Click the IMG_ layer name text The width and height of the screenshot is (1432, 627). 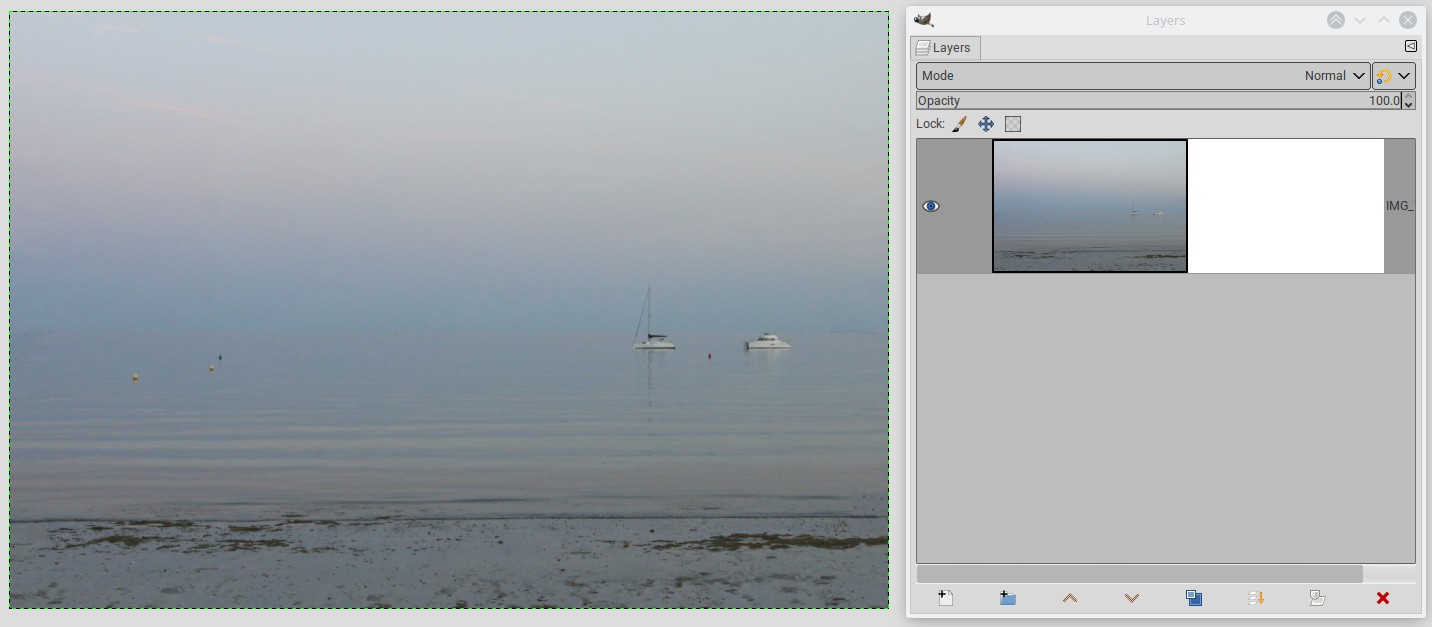click(x=1400, y=206)
